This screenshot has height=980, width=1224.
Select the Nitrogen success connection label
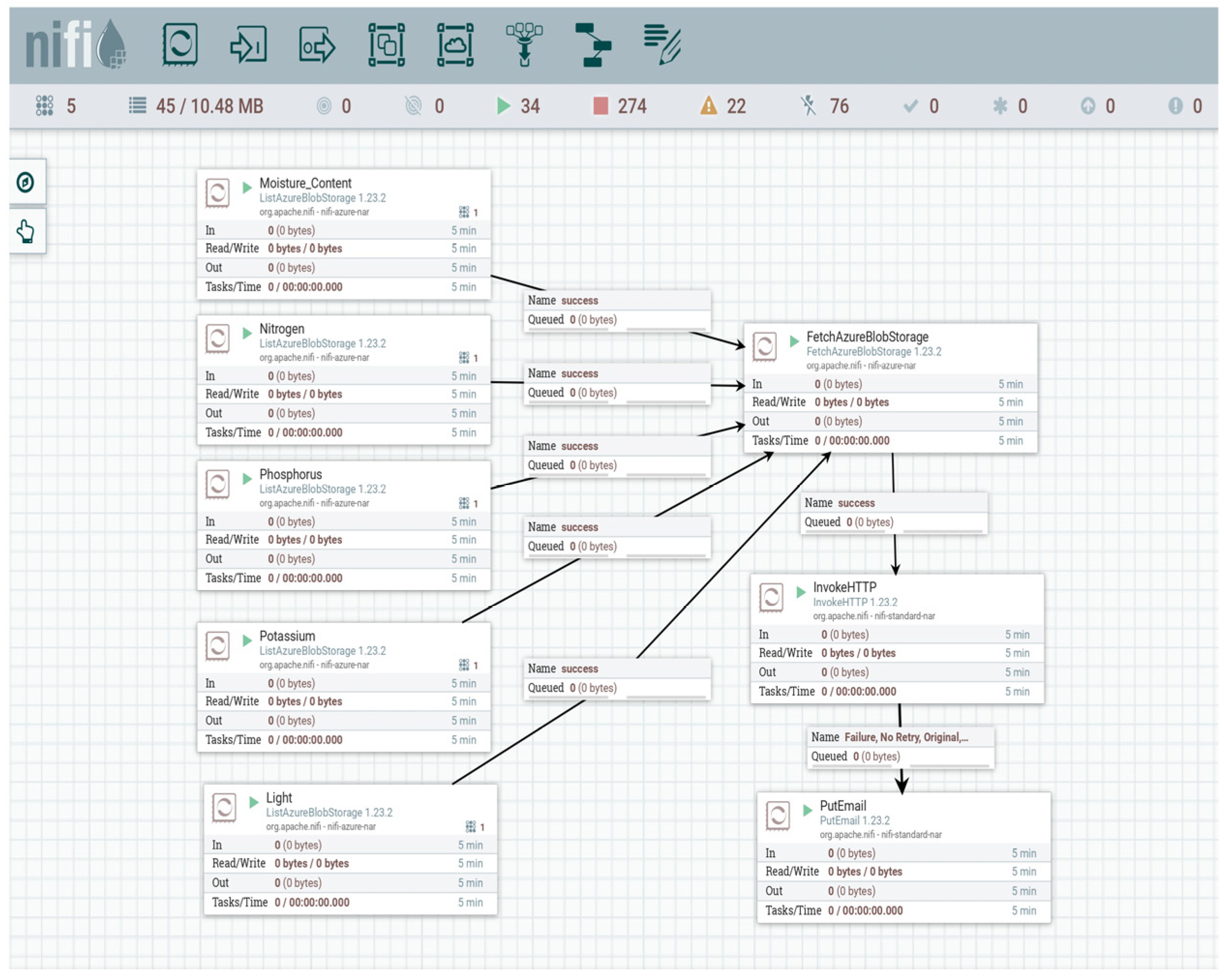click(x=617, y=383)
